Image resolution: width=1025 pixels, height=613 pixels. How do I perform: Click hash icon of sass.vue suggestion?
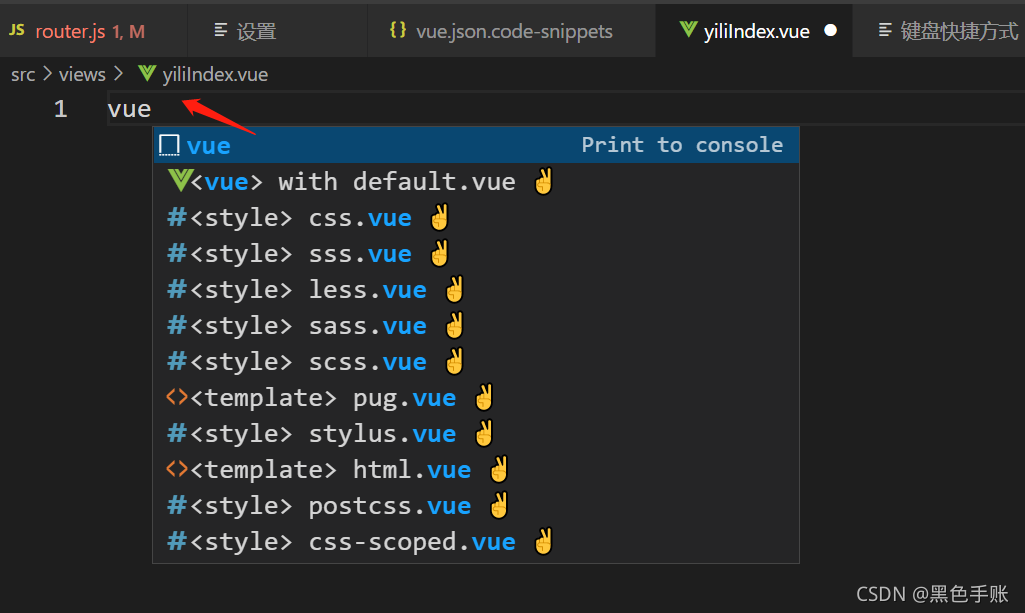[x=176, y=325]
